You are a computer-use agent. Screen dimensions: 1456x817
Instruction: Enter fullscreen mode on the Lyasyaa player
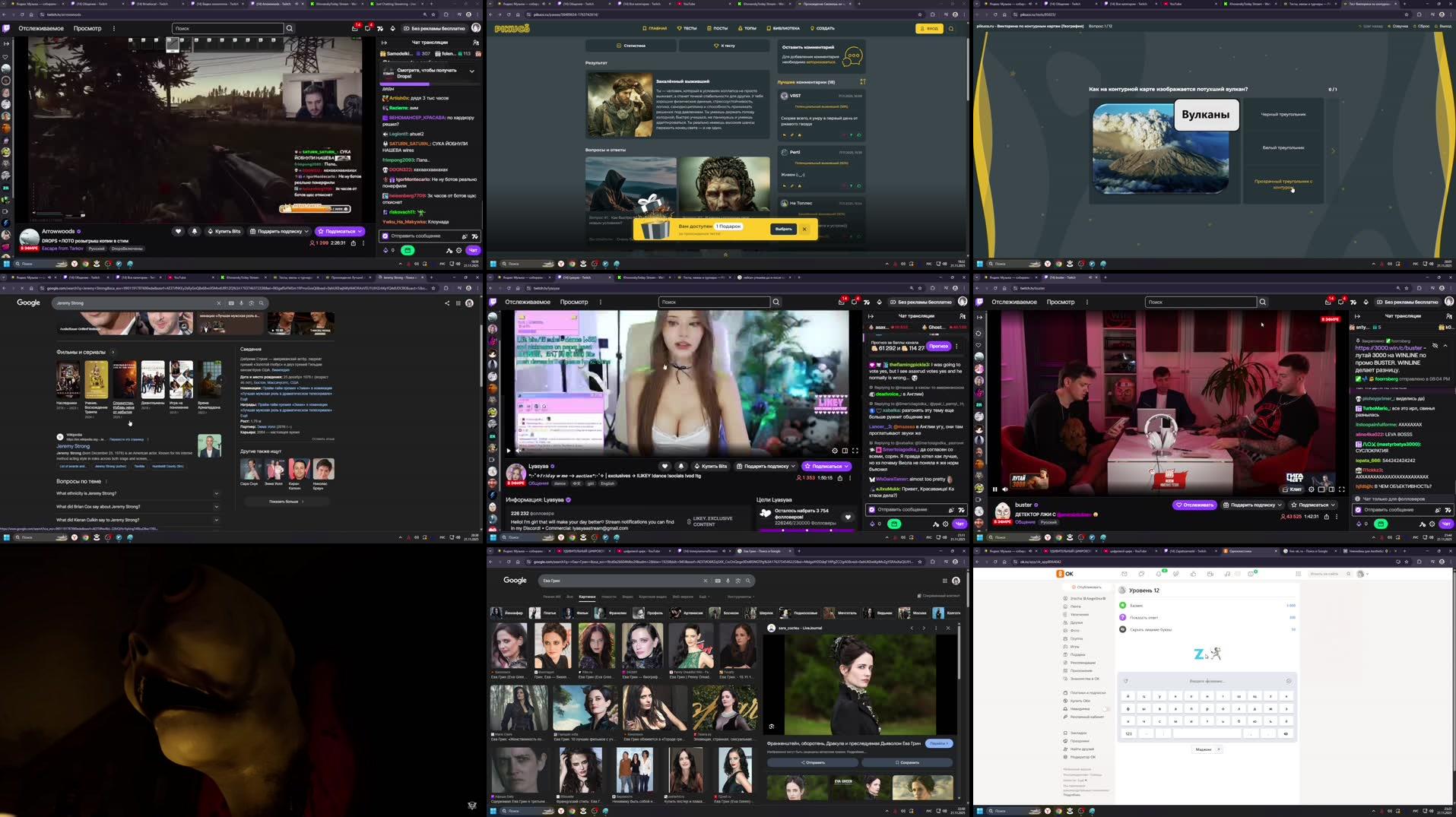[x=855, y=451]
